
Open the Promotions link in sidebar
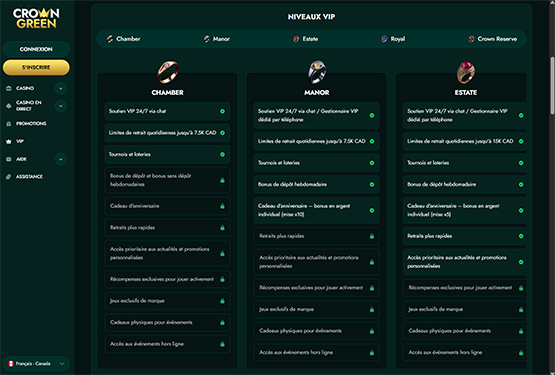31,124
